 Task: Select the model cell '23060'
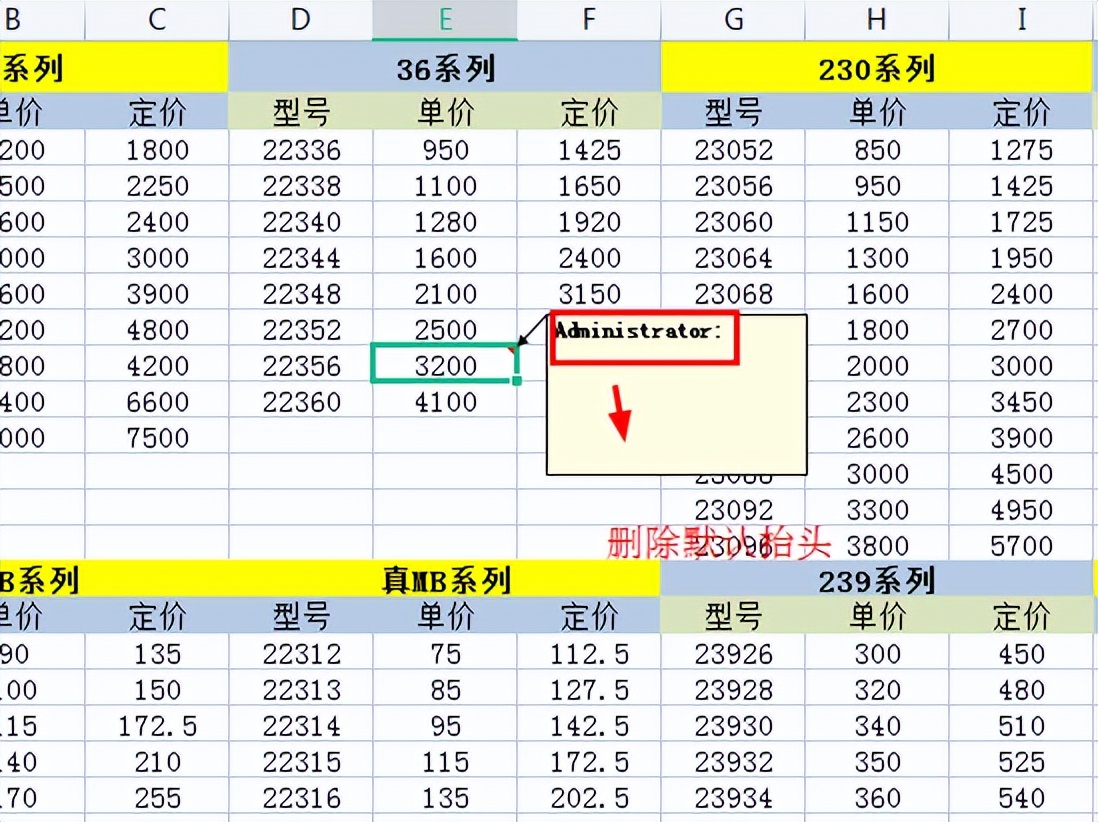[733, 221]
